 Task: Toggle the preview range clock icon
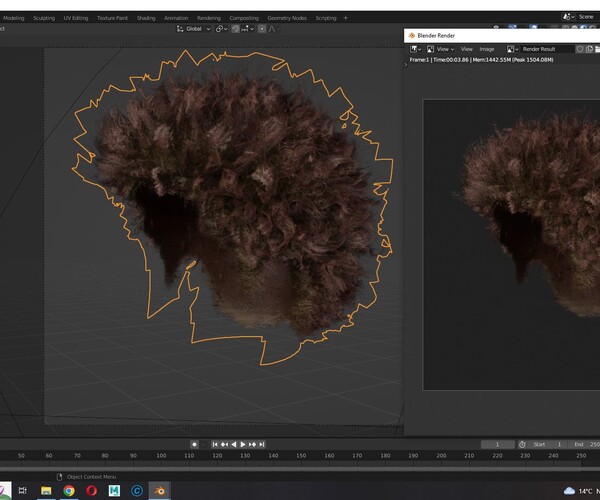pos(522,444)
